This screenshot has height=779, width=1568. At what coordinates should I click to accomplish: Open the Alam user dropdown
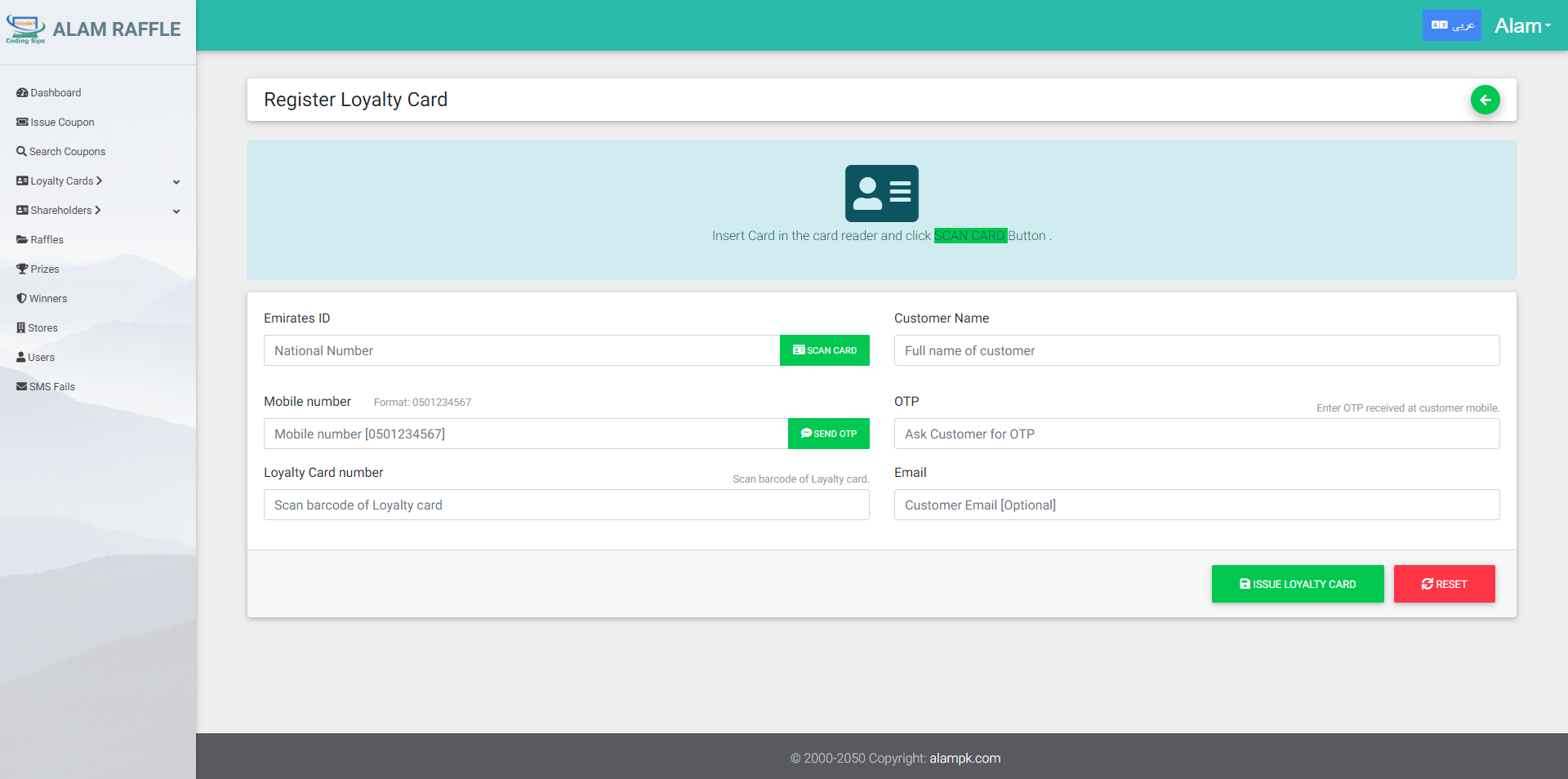1521,26
